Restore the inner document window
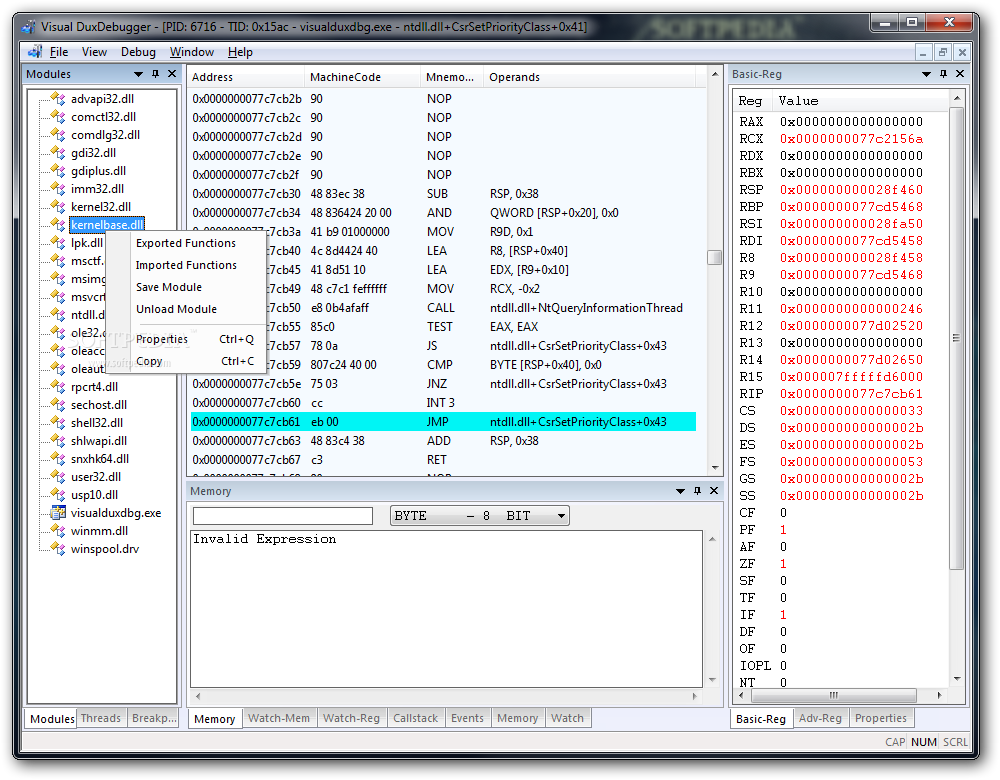The image size is (1000, 780). [x=943, y=52]
